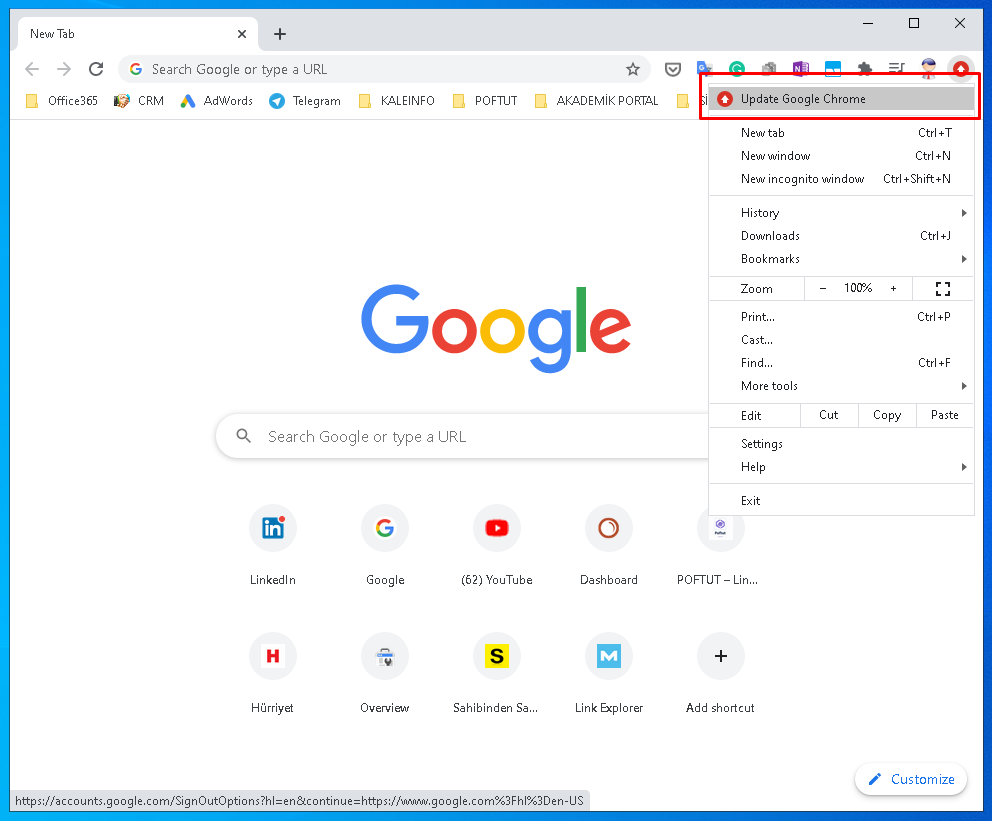Open a new tab with plus button
Screen dimensions: 992x821
pos(280,34)
